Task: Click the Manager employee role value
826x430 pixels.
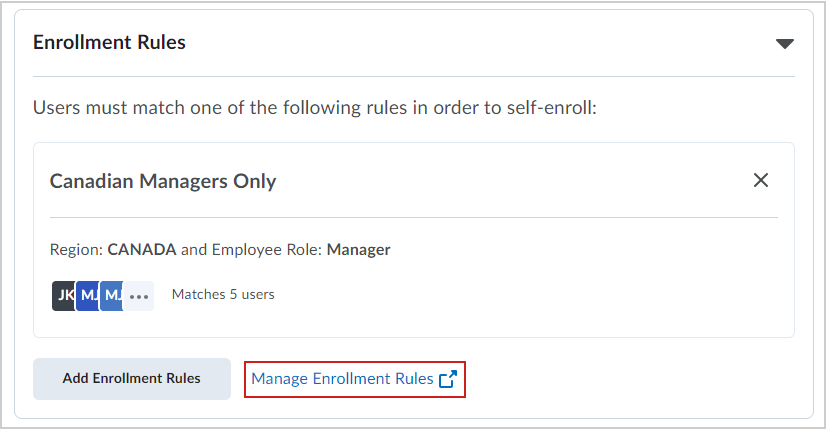Action: [x=359, y=249]
